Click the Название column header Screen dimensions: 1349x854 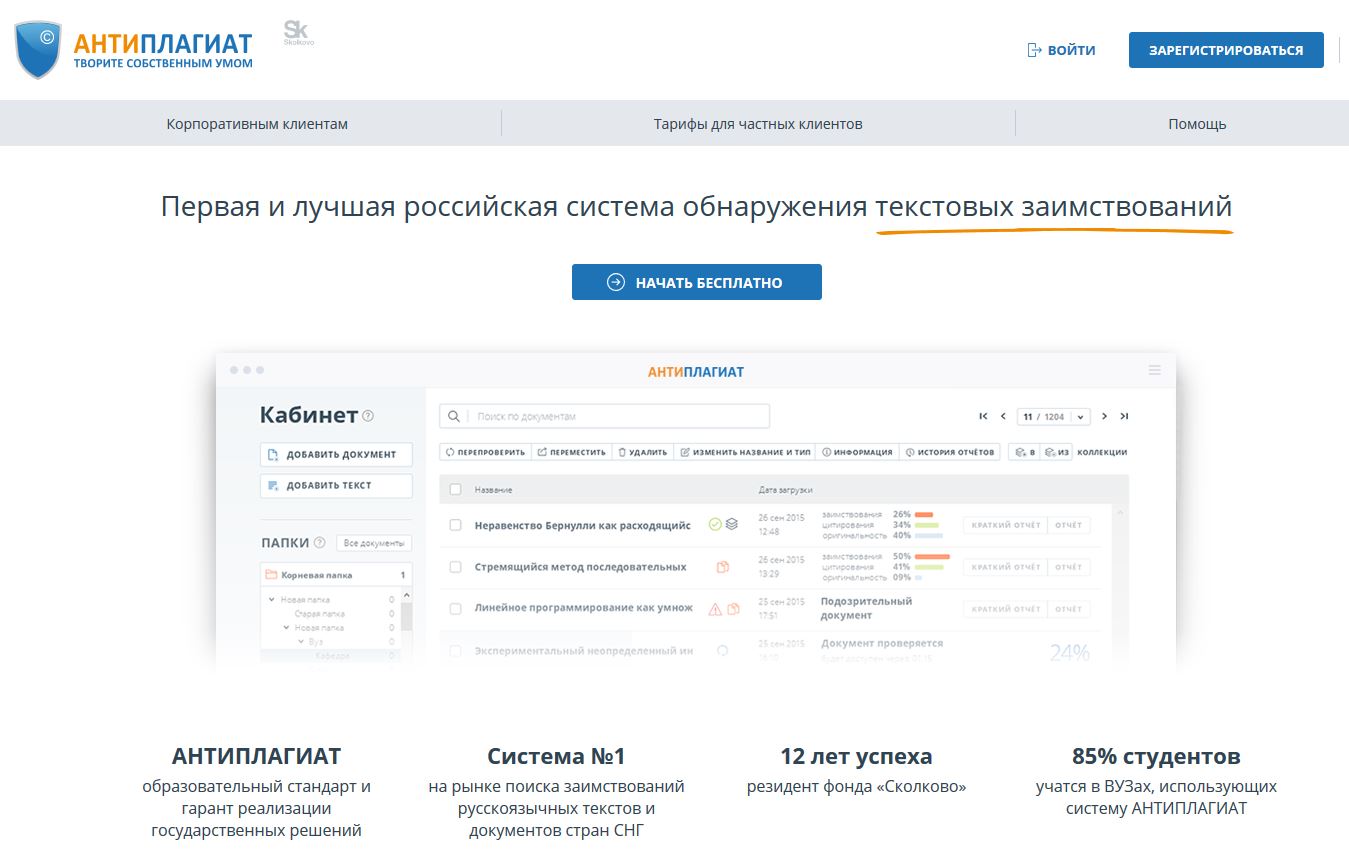(x=493, y=490)
